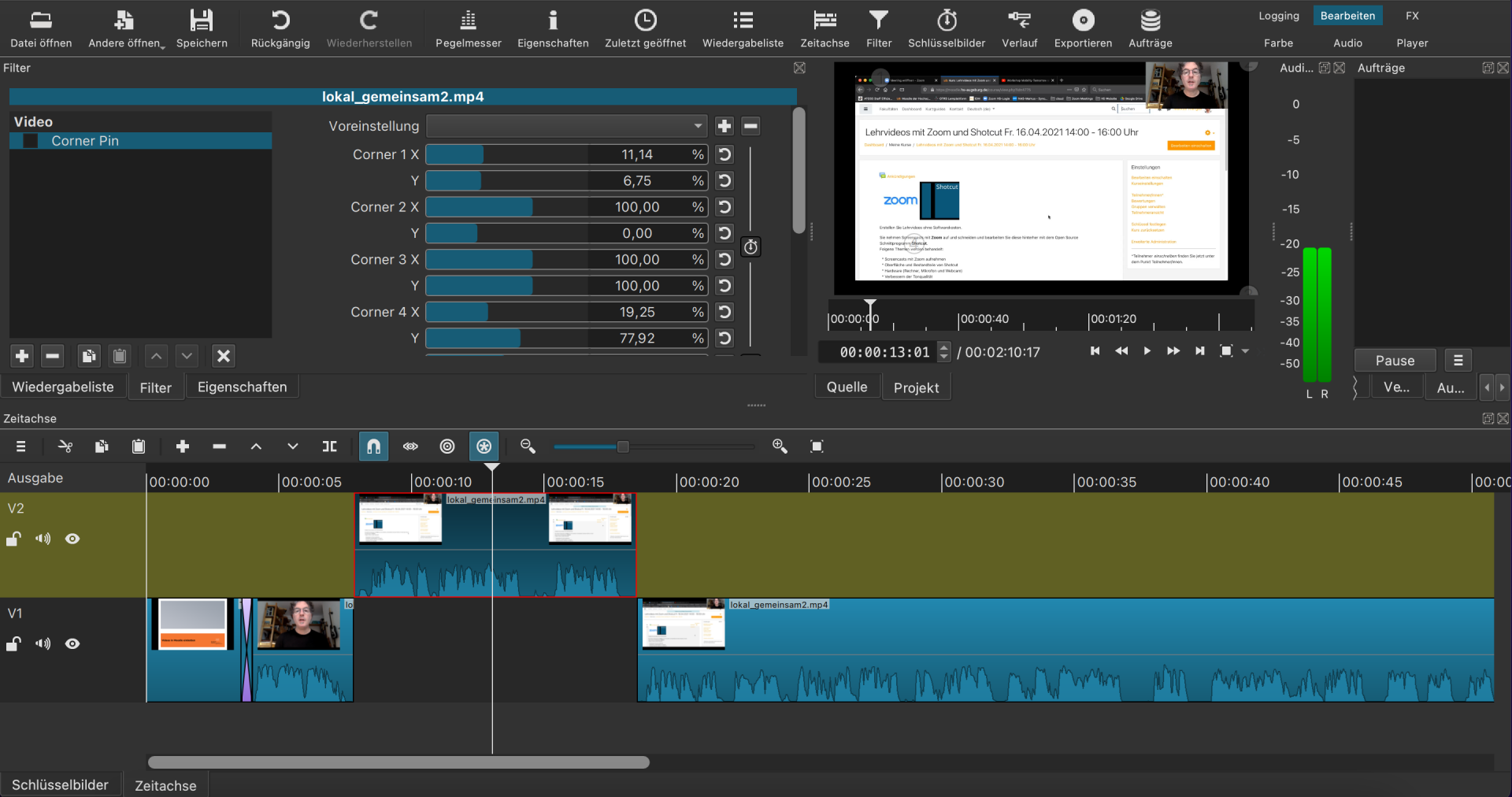
Task: Copy checked filters in filter panel
Action: coord(88,356)
